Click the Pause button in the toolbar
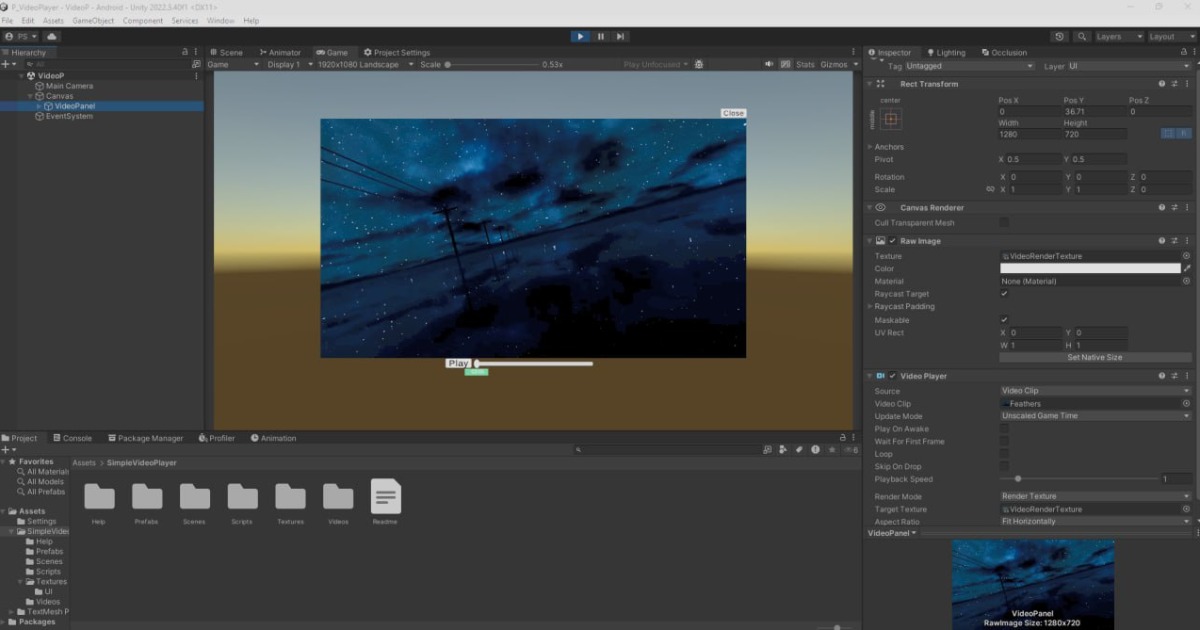 [x=600, y=36]
